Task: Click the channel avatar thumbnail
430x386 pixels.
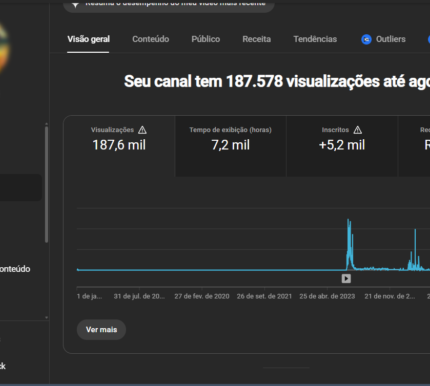Action: tap(3, 47)
